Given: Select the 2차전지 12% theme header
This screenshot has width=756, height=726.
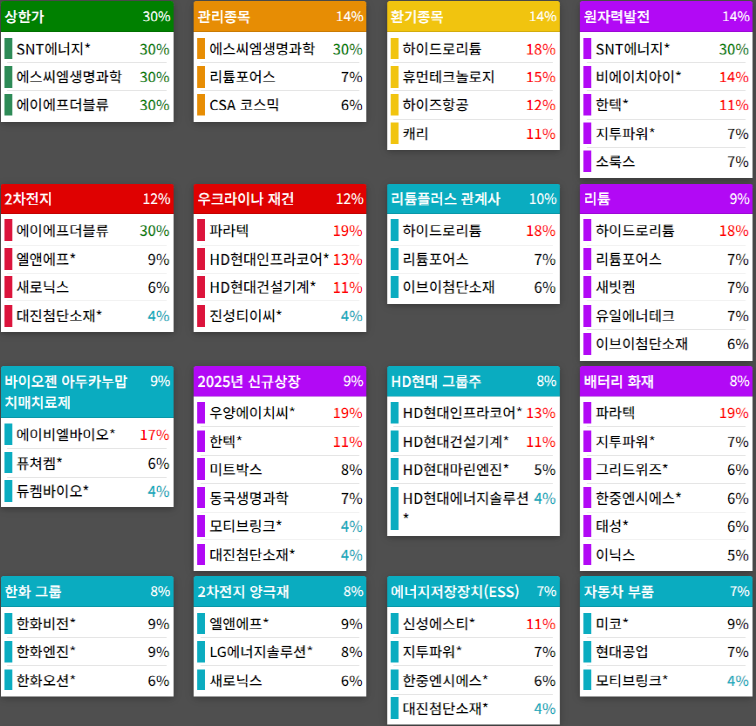Looking at the screenshot, I should tap(87, 199).
